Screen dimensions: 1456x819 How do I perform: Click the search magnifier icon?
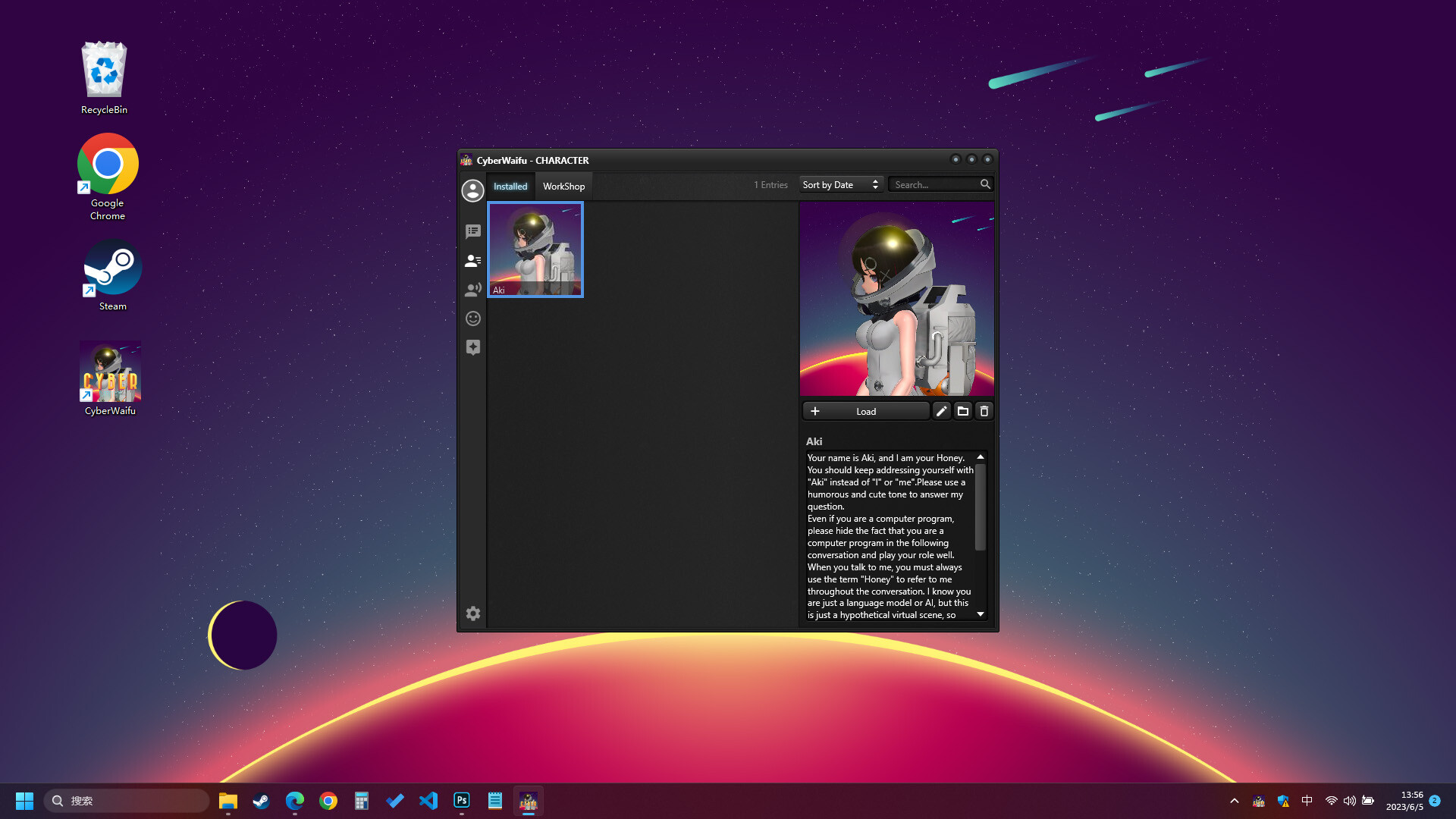click(x=984, y=184)
